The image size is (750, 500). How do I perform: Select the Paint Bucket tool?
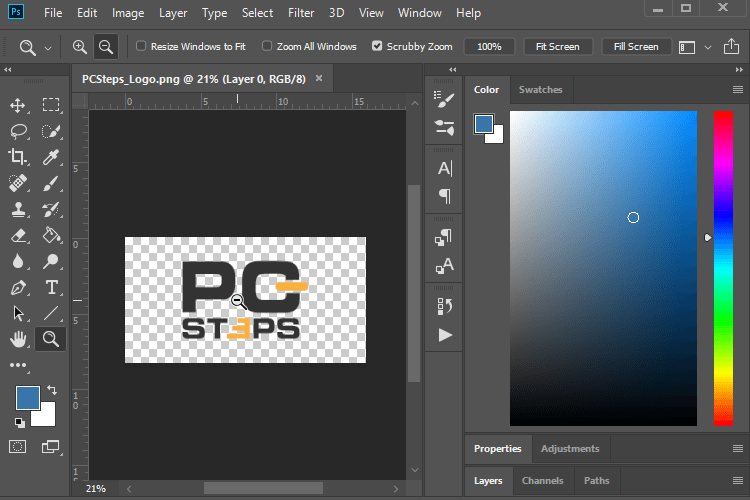click(51, 235)
